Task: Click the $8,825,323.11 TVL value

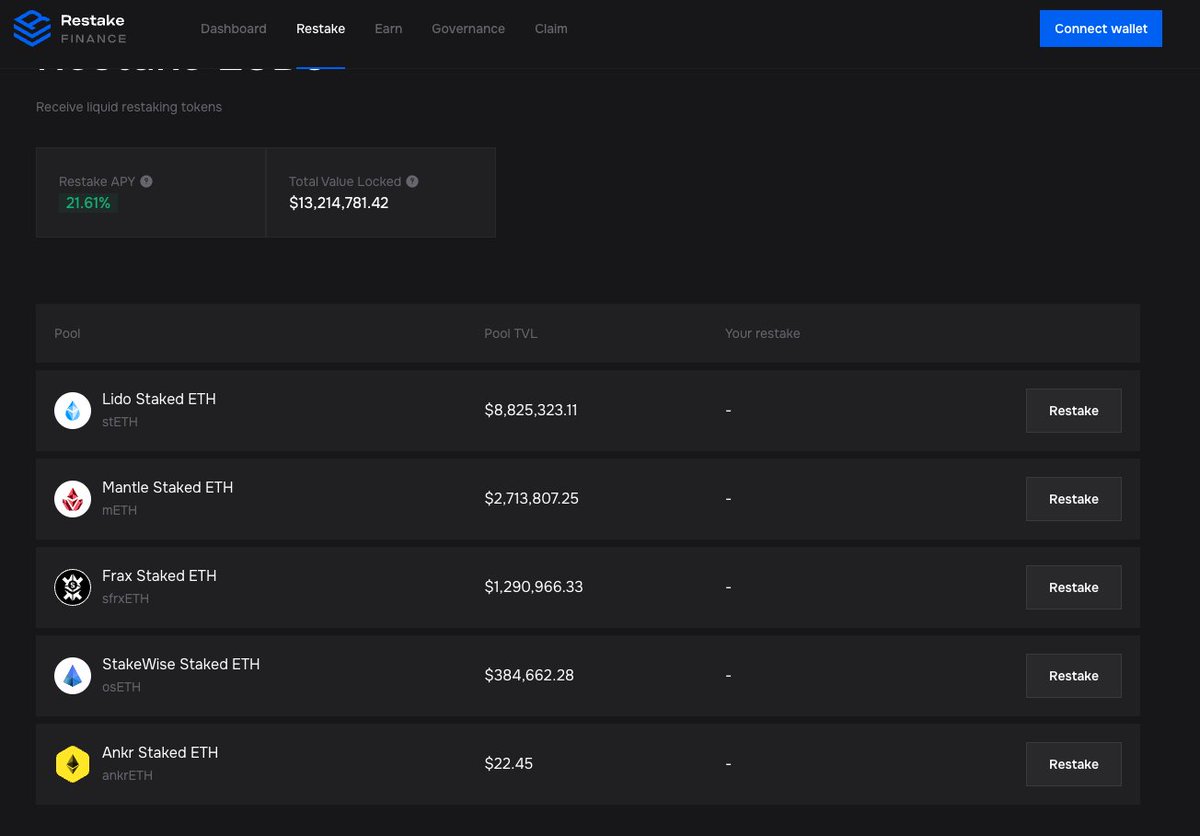Action: pyautogui.click(x=531, y=410)
